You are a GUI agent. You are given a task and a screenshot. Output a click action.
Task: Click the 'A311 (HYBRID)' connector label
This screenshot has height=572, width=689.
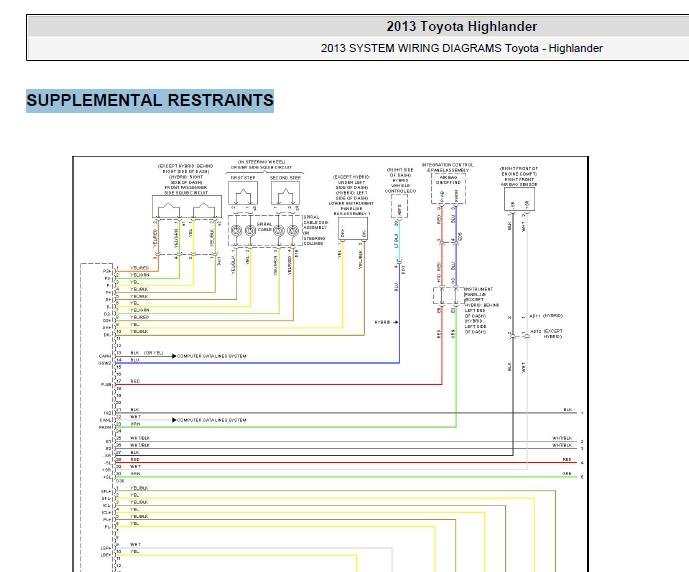click(546, 316)
